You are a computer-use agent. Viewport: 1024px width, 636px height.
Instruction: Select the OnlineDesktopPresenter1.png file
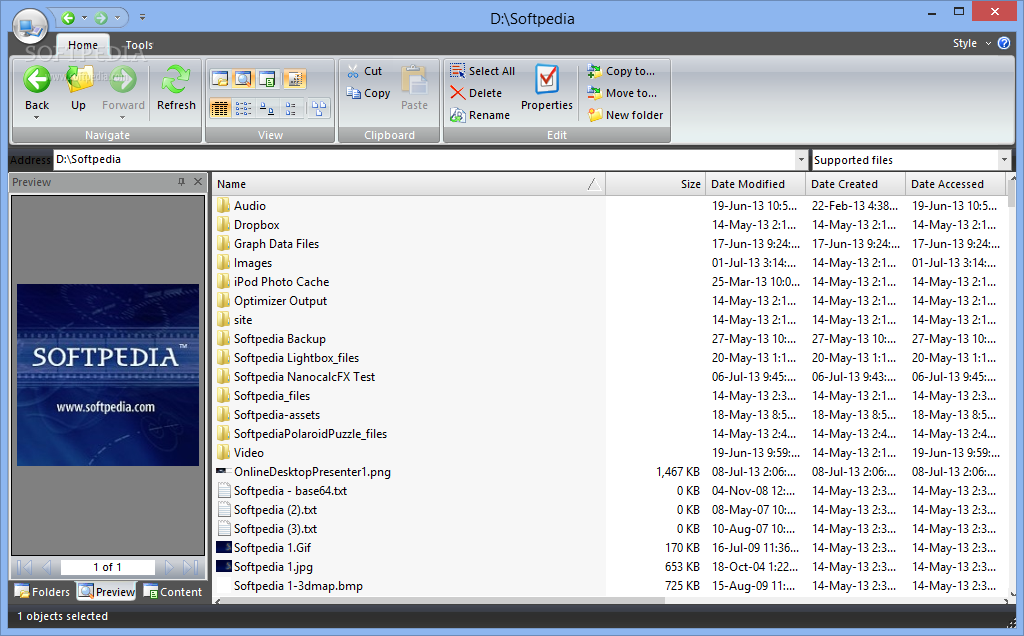(304, 472)
